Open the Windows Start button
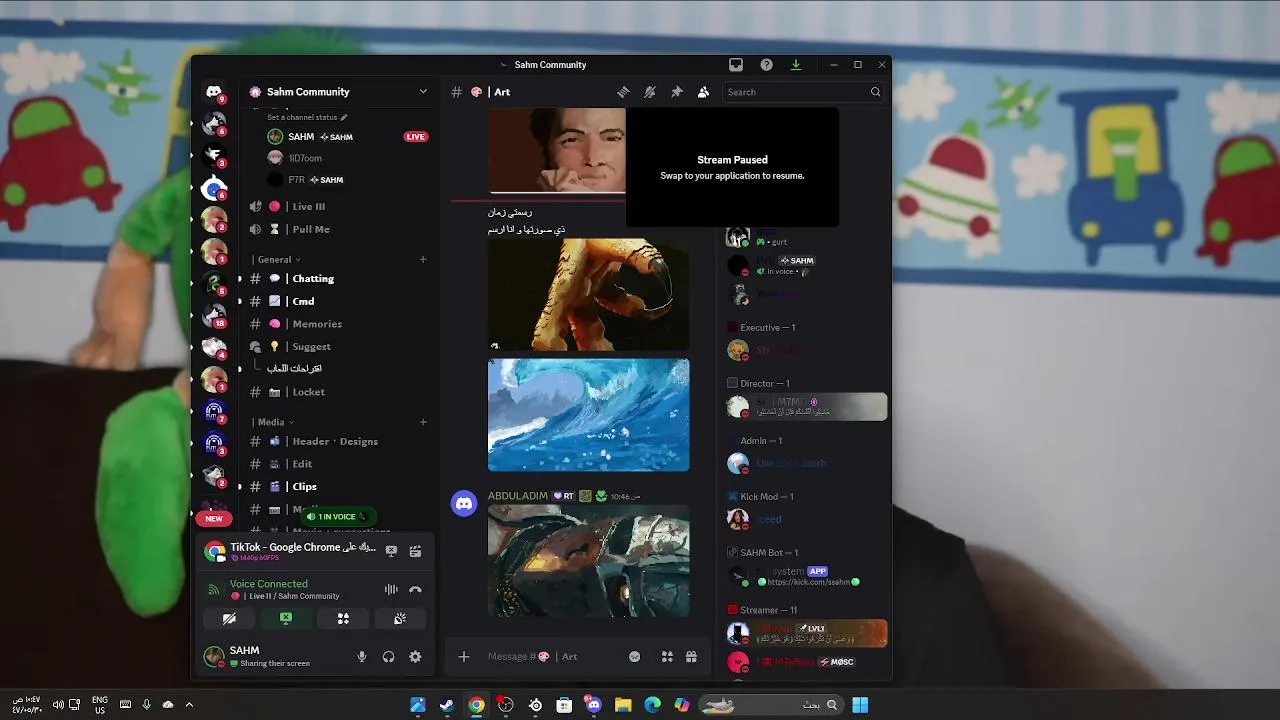1280x720 pixels. tap(860, 705)
